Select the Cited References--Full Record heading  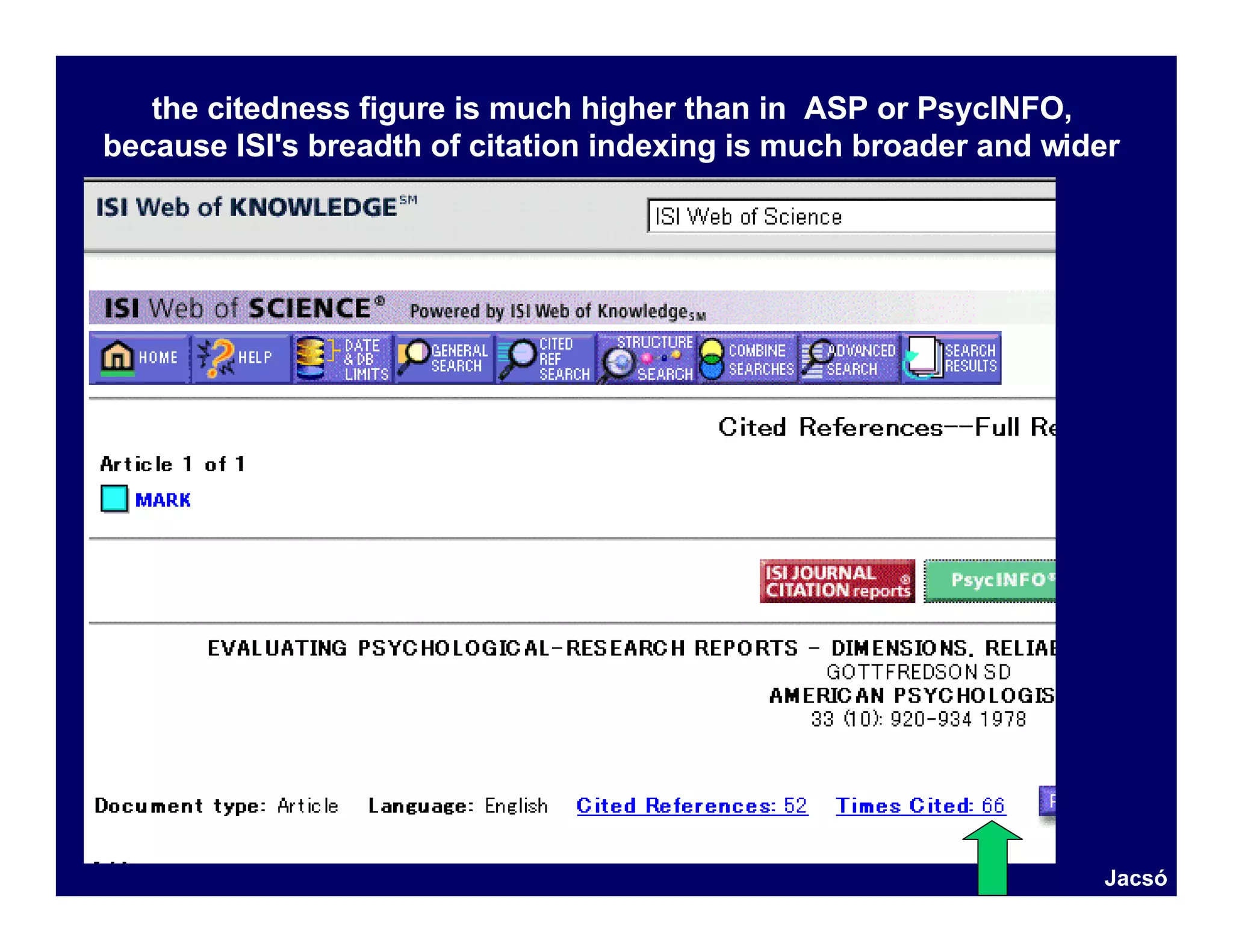(886, 427)
